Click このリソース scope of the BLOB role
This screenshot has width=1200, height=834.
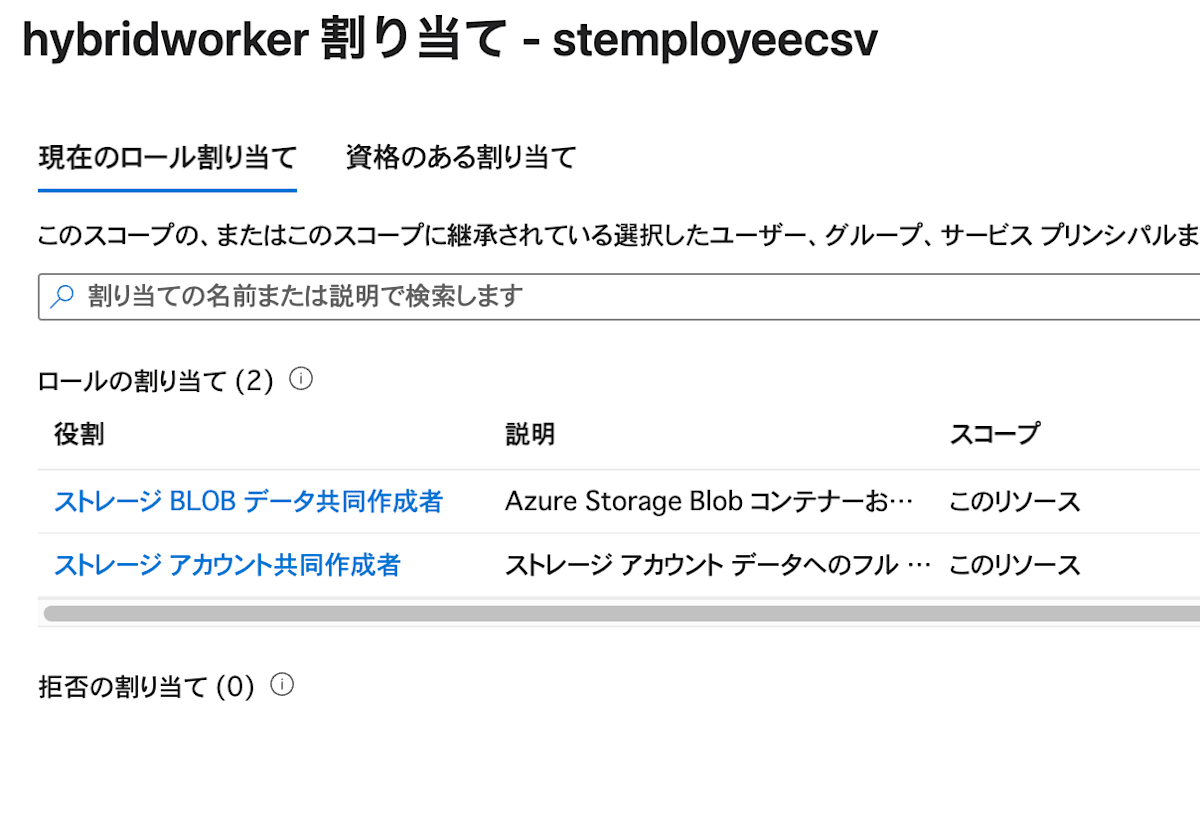click(1013, 500)
